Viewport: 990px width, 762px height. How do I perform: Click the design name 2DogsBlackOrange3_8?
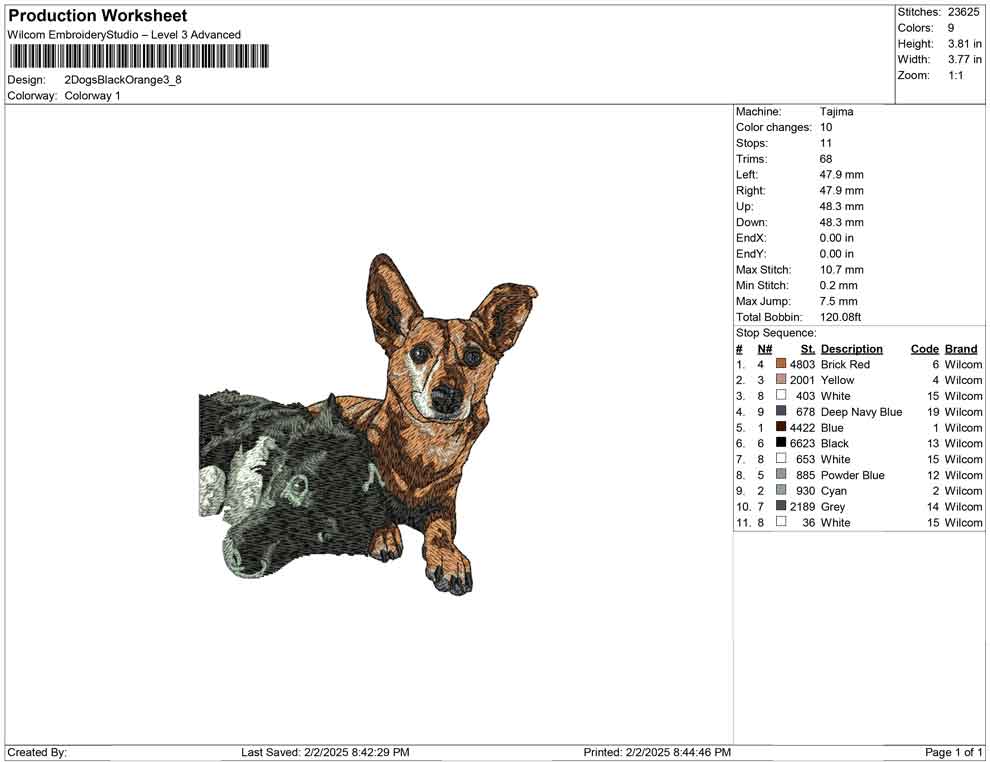123,80
